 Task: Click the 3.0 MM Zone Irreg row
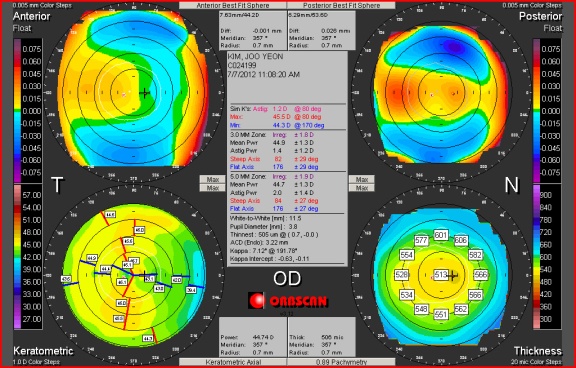coord(272,135)
